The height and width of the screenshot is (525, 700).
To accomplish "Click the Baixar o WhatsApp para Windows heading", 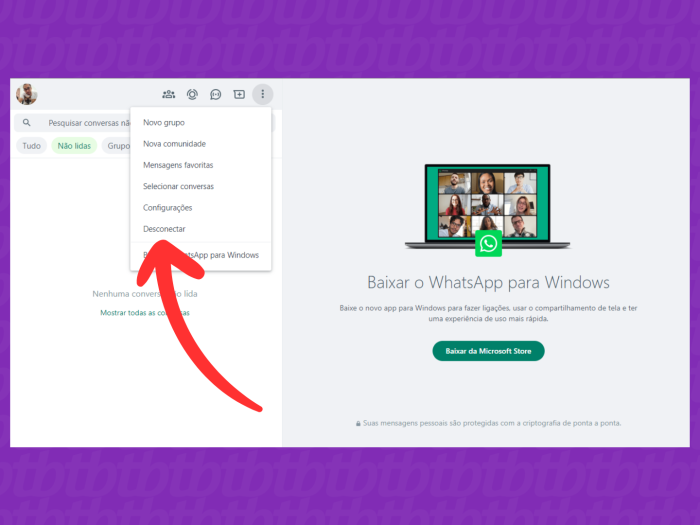I will point(488,283).
